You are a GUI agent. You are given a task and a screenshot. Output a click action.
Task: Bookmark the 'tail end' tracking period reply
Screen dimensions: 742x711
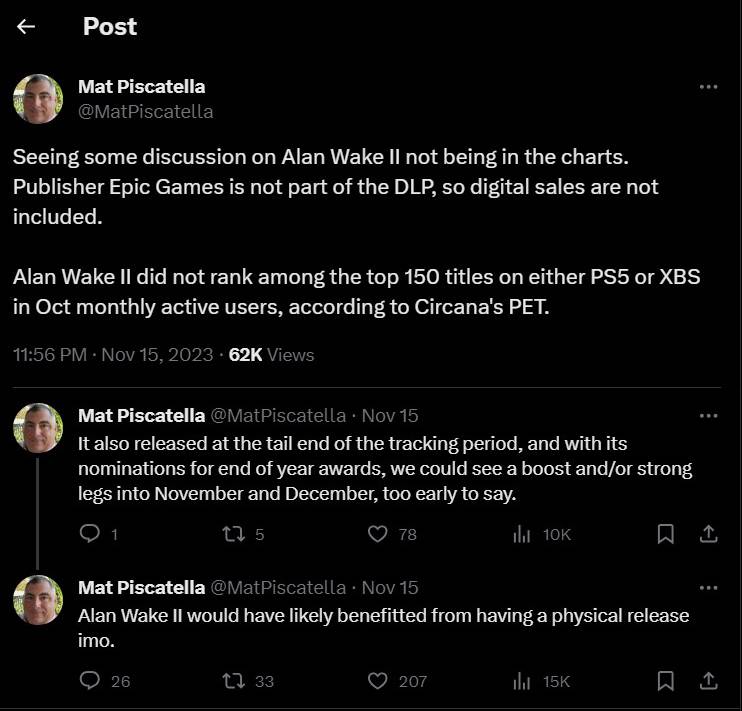click(x=665, y=535)
